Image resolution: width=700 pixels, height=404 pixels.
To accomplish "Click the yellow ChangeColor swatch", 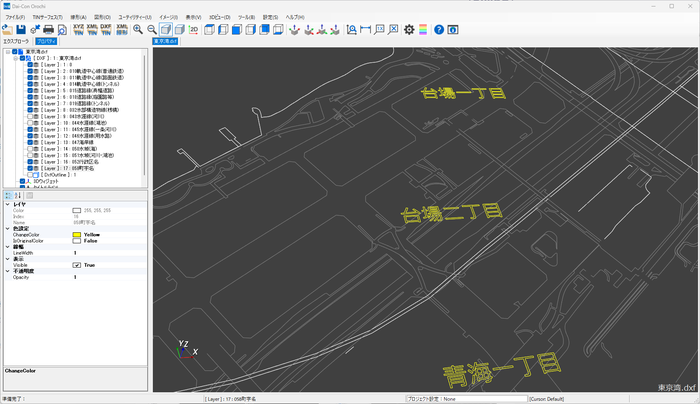I will [x=77, y=235].
